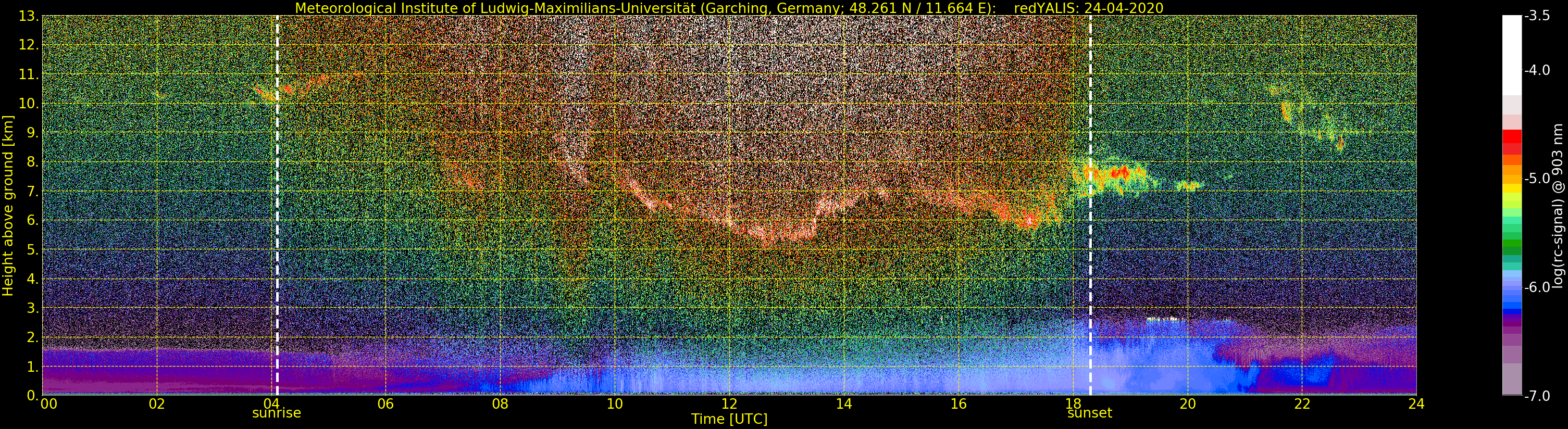Click the '20' tick on the time axis
The height and width of the screenshot is (429, 1568).
click(1188, 403)
